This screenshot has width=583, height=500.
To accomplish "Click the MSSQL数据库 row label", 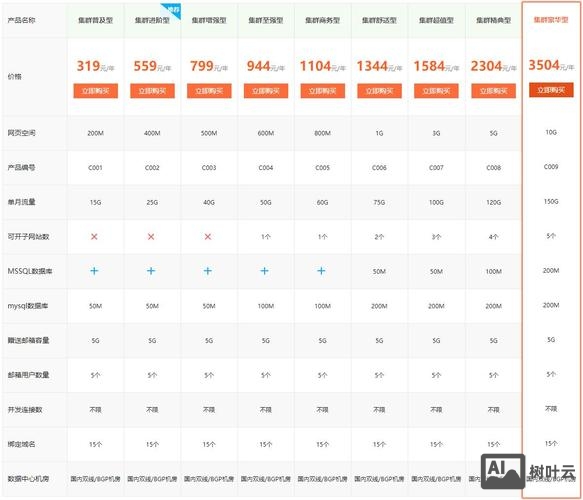I will pyautogui.click(x=30, y=271).
